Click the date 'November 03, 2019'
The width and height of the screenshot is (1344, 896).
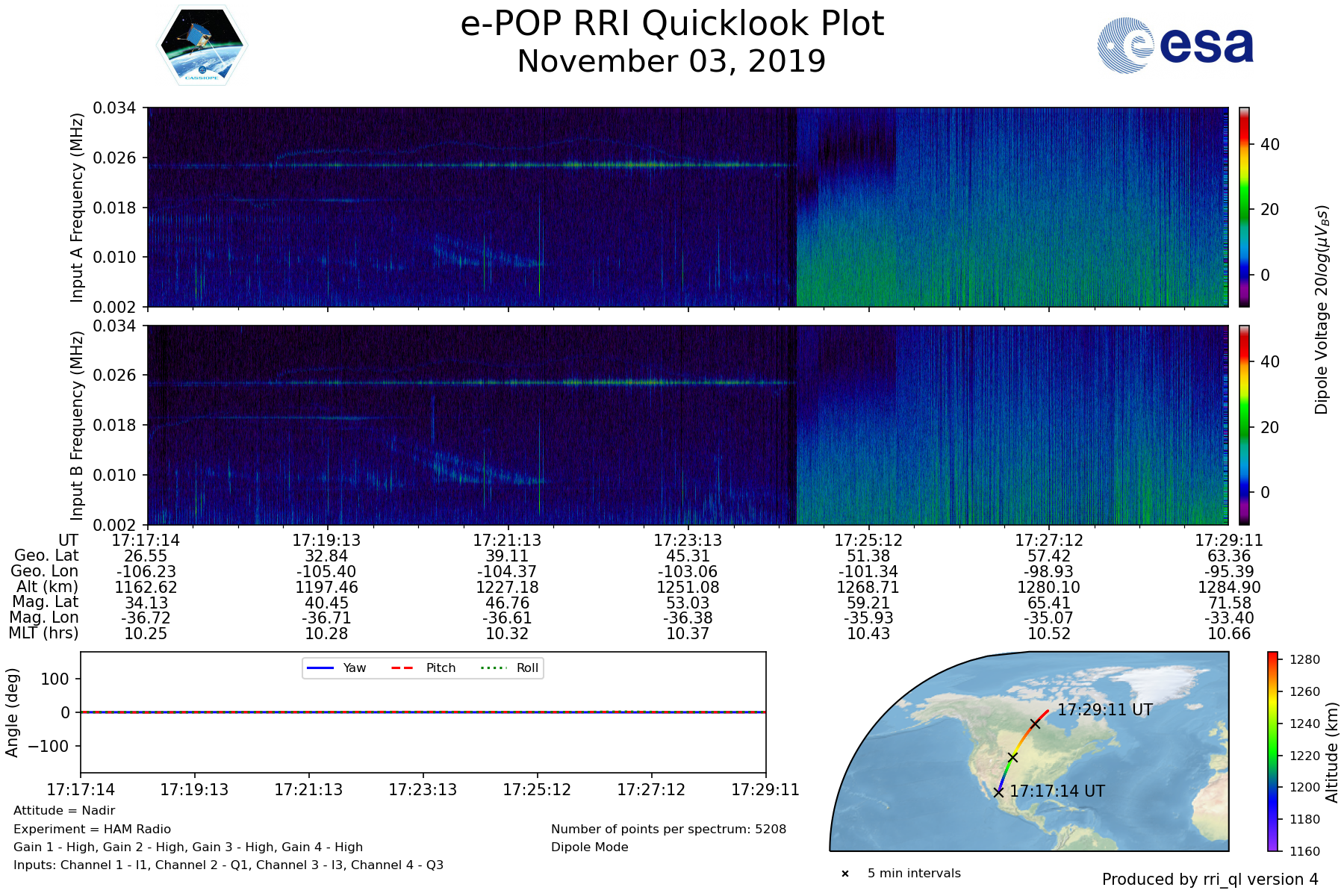[672, 61]
